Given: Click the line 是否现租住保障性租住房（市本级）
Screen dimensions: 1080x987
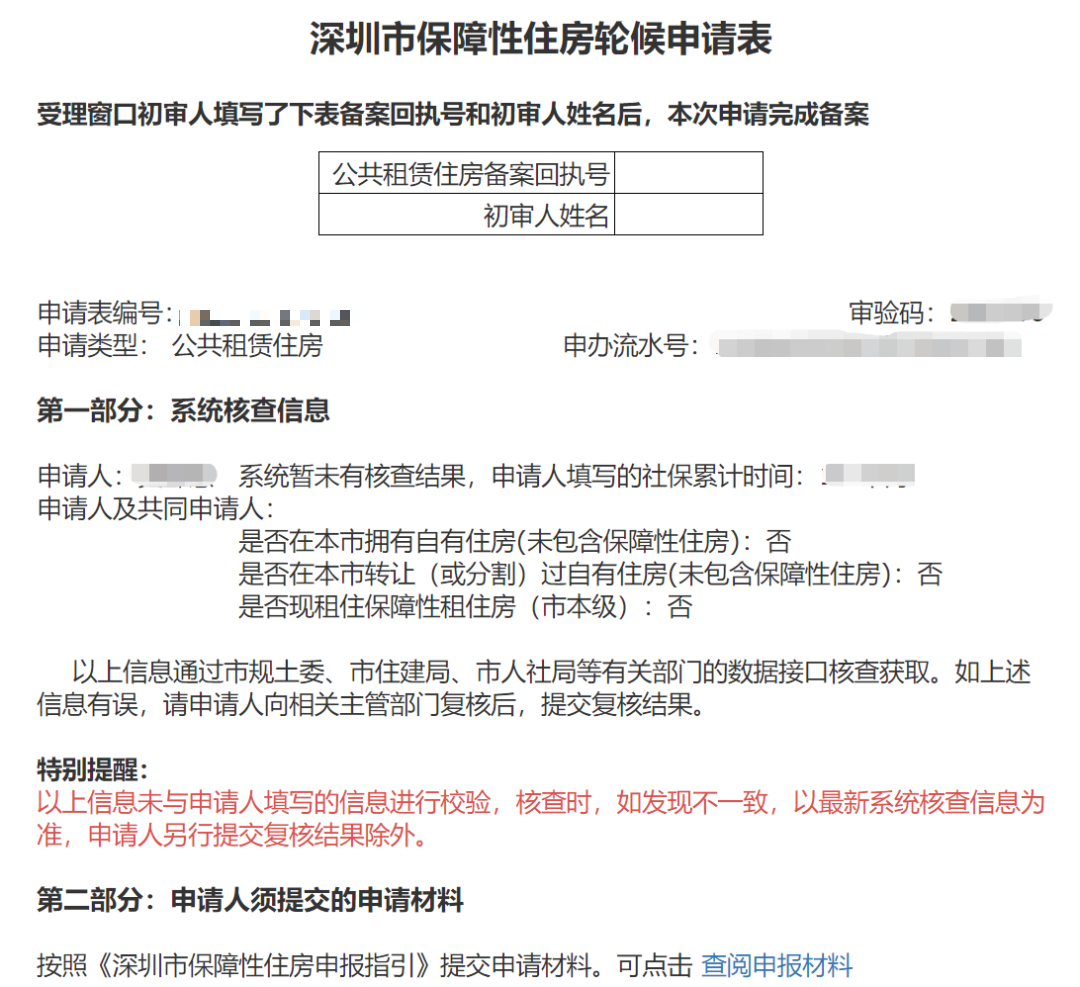Looking at the screenshot, I should (465, 607).
